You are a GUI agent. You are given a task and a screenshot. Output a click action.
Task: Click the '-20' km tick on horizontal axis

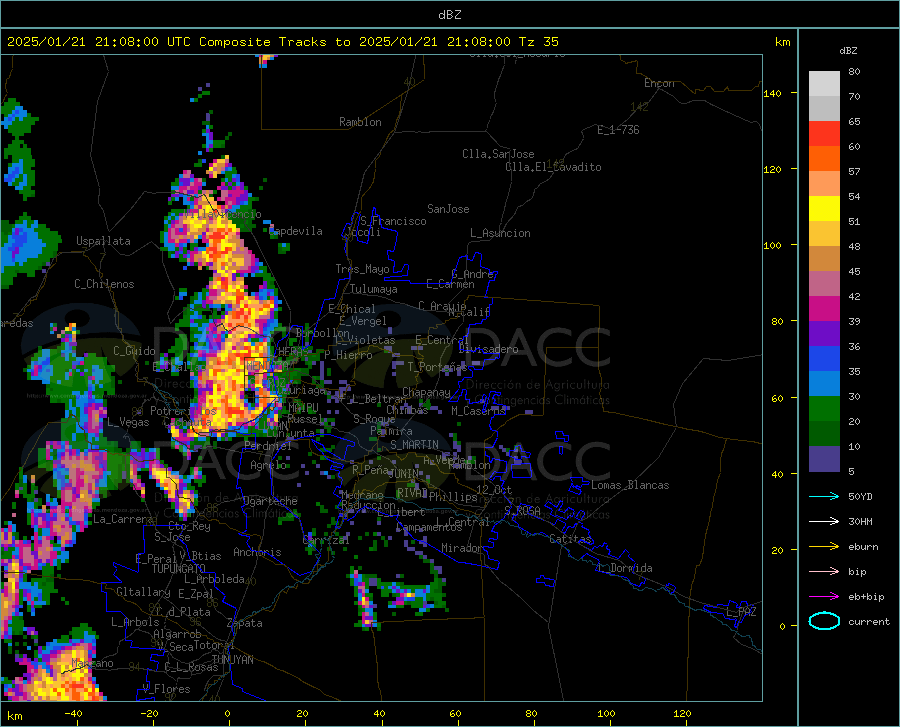[x=149, y=714]
